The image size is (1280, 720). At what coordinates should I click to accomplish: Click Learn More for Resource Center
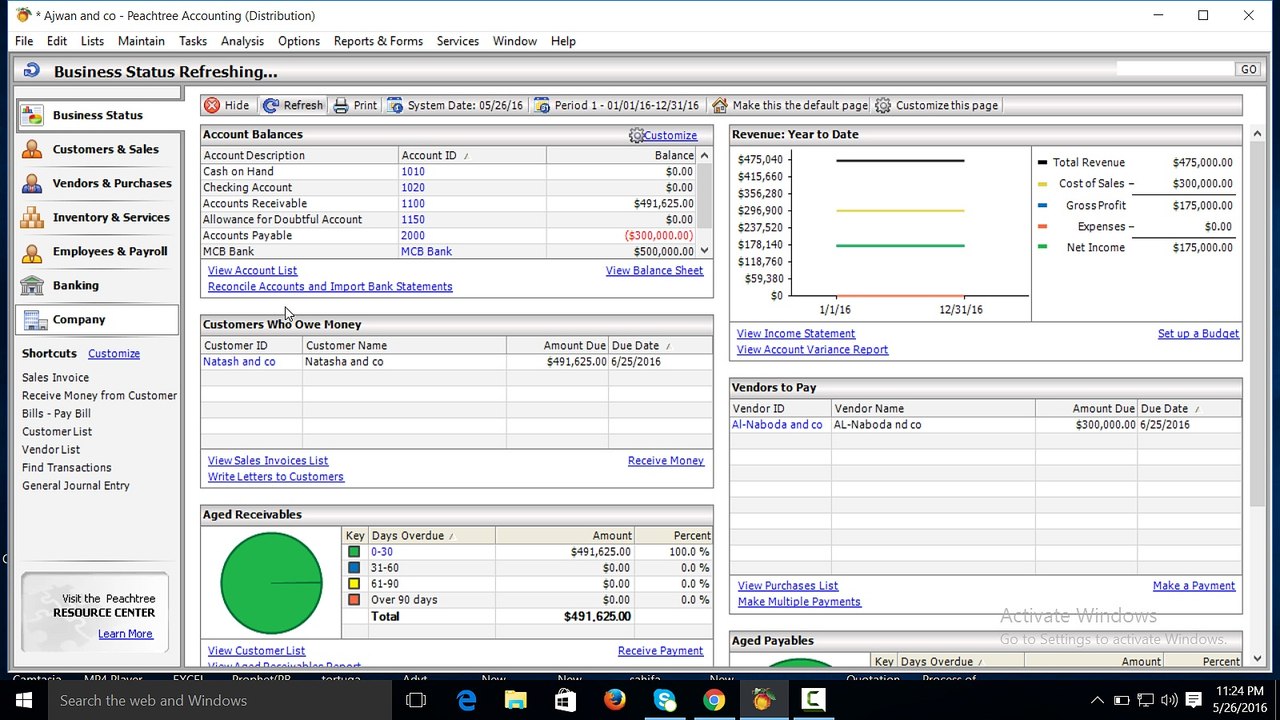point(125,634)
